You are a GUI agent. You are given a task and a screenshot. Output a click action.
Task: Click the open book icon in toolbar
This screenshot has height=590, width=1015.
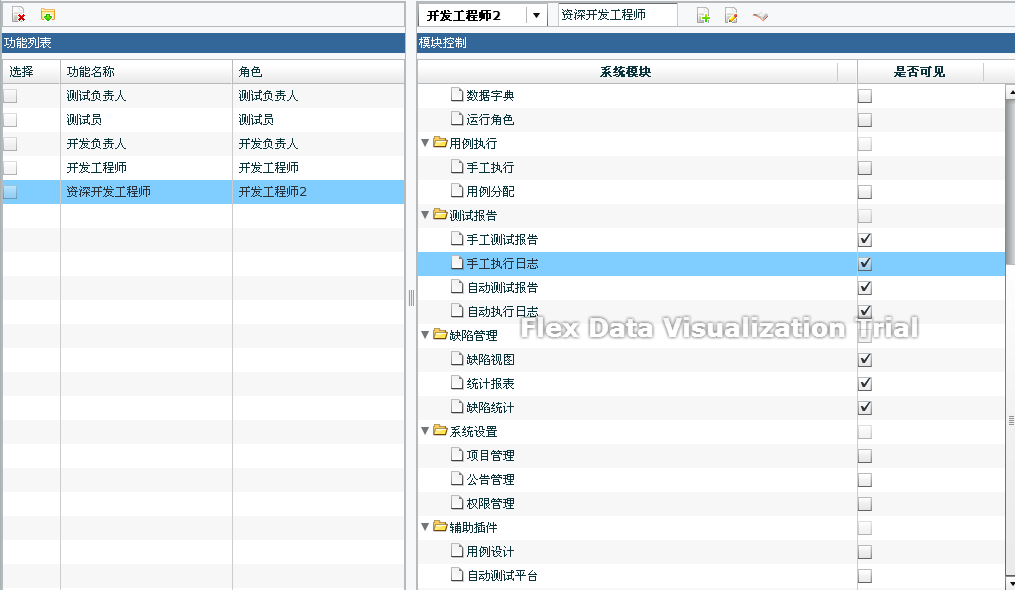click(x=760, y=15)
